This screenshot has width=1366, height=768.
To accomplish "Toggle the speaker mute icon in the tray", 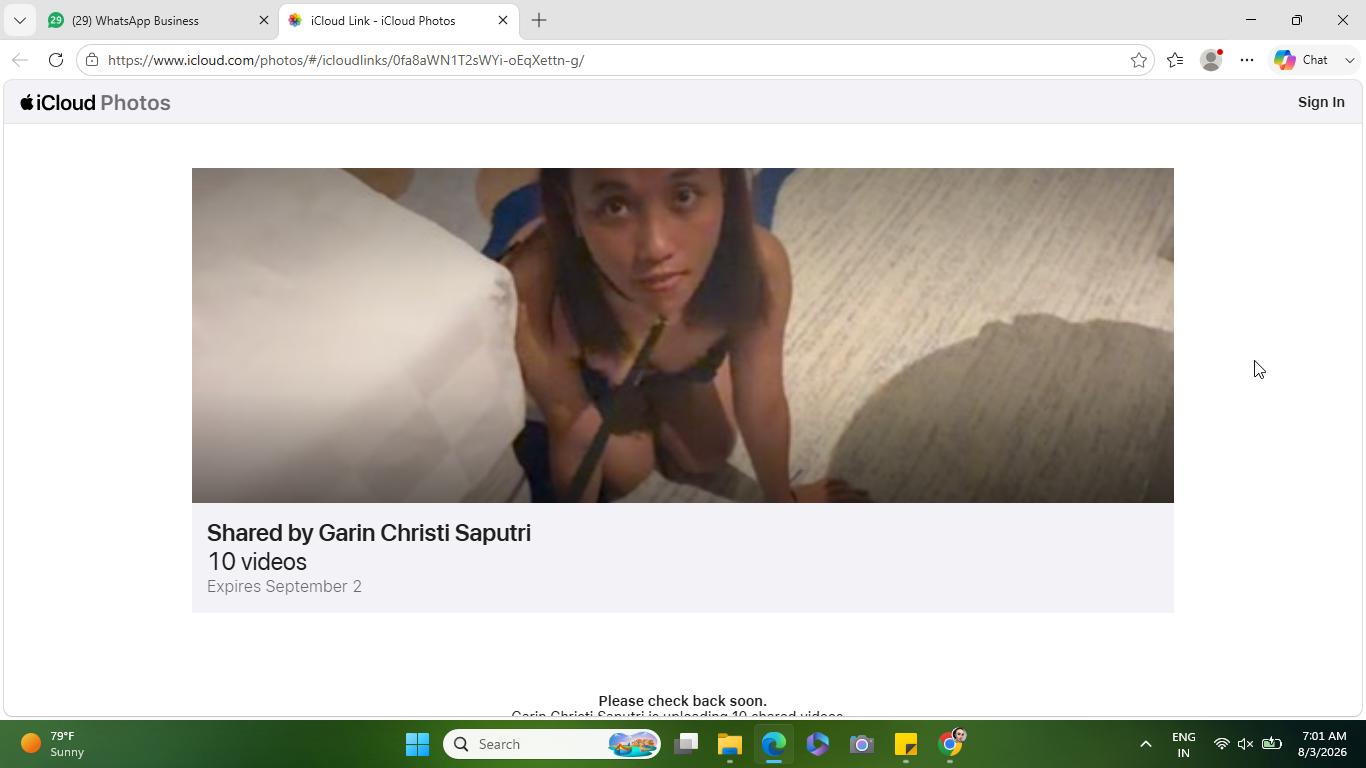I will (1246, 744).
